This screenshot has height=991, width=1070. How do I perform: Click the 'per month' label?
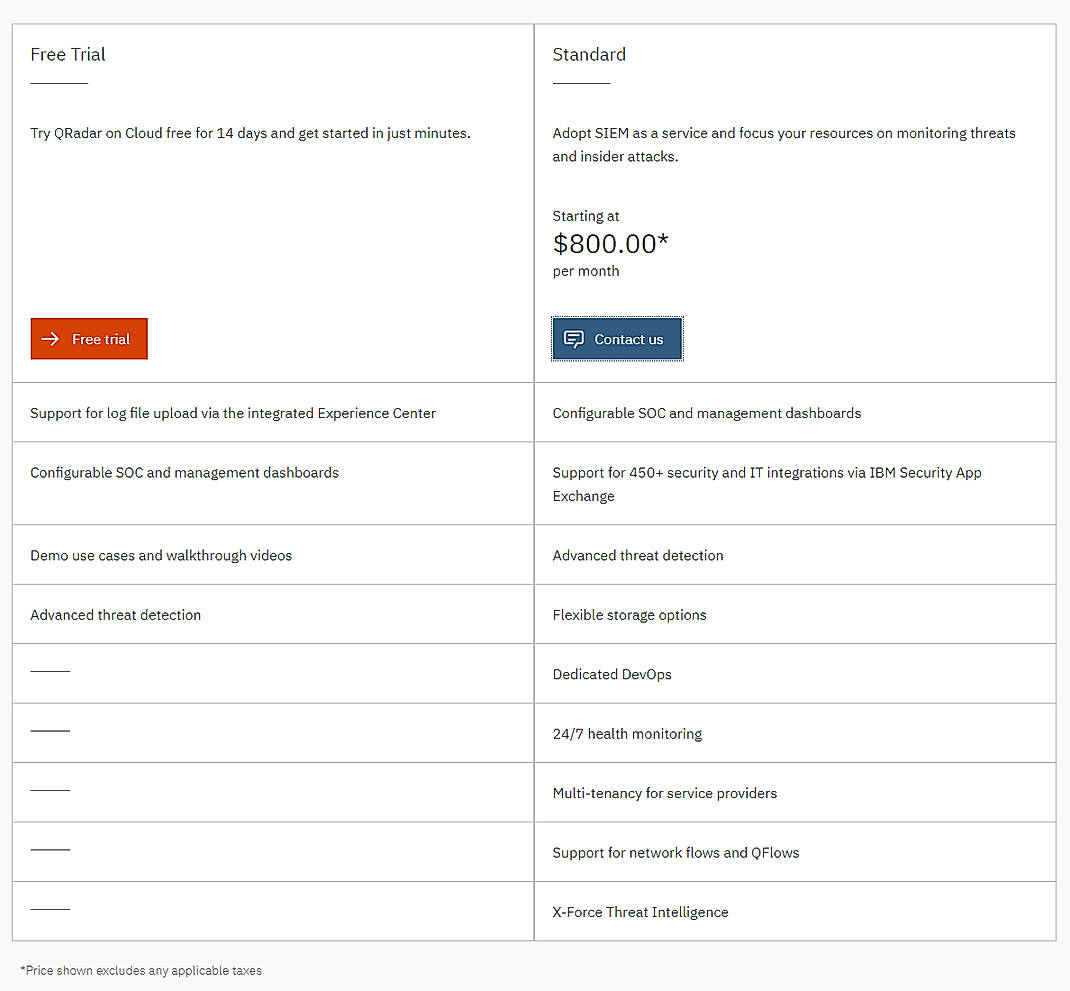[585, 271]
